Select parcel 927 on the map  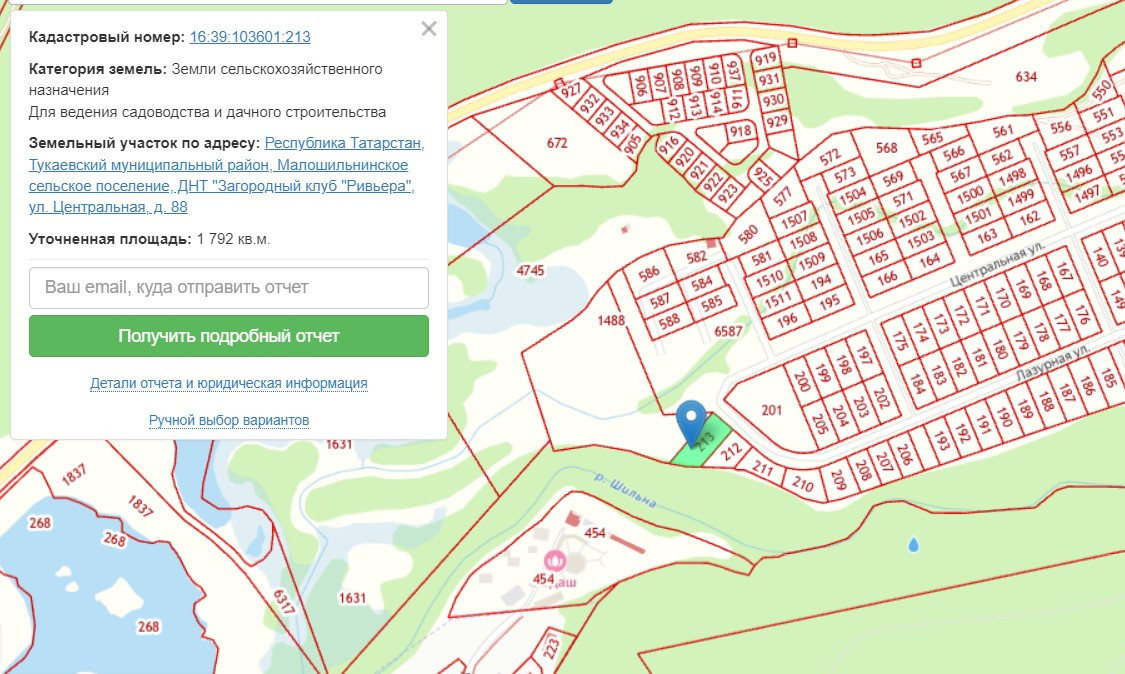(x=571, y=91)
